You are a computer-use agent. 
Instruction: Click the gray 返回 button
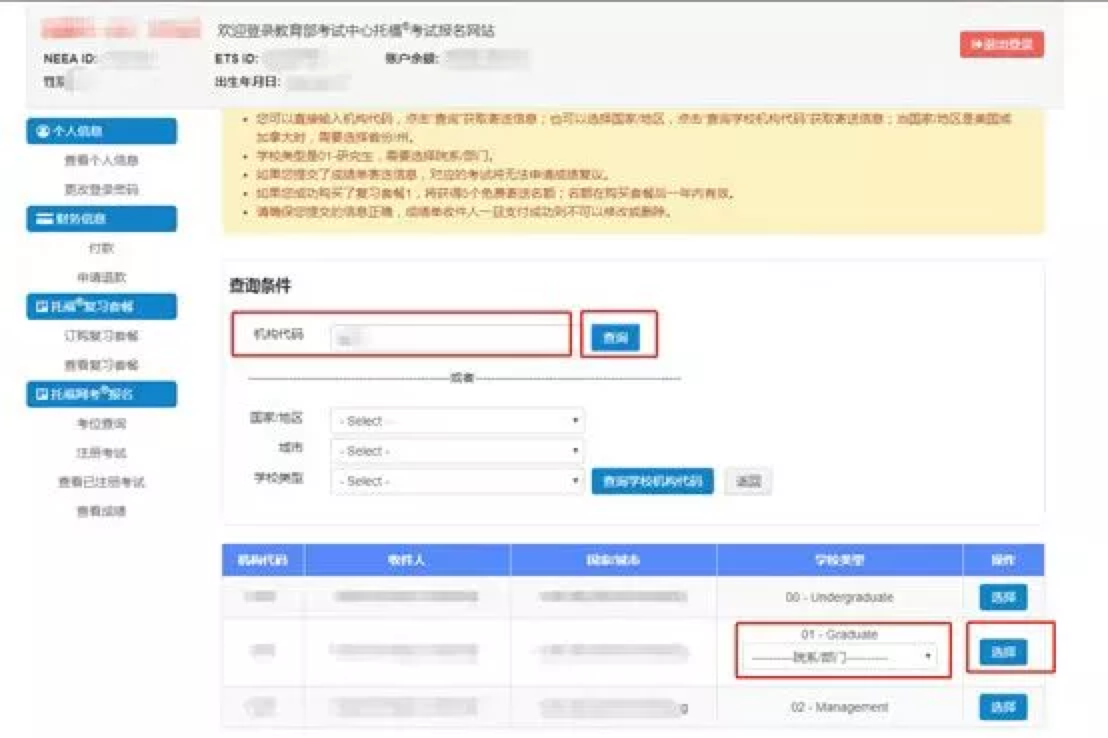click(x=748, y=481)
